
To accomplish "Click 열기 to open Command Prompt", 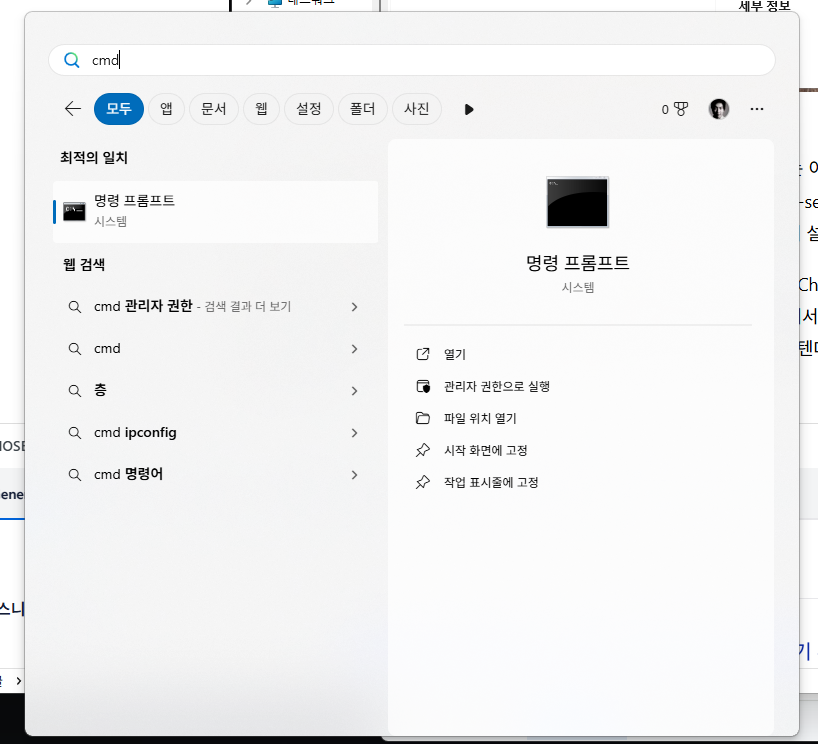I will tap(454, 354).
